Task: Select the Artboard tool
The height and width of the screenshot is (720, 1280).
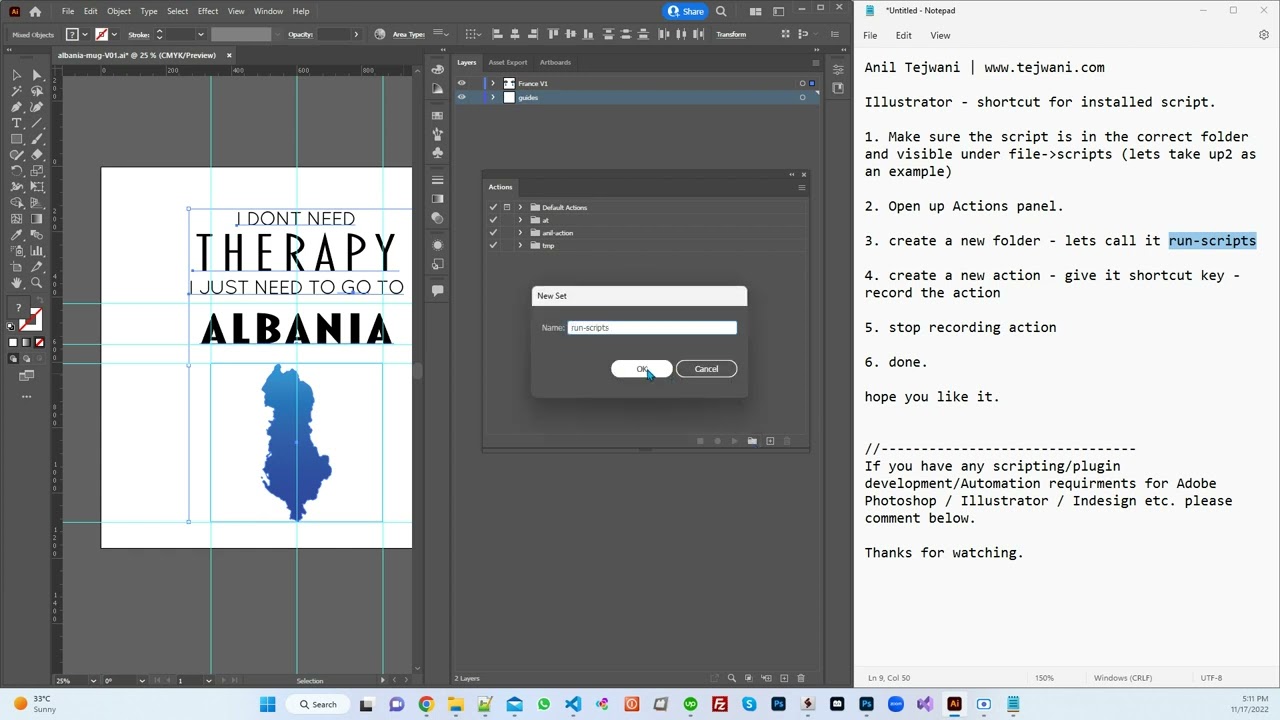Action: (x=17, y=267)
